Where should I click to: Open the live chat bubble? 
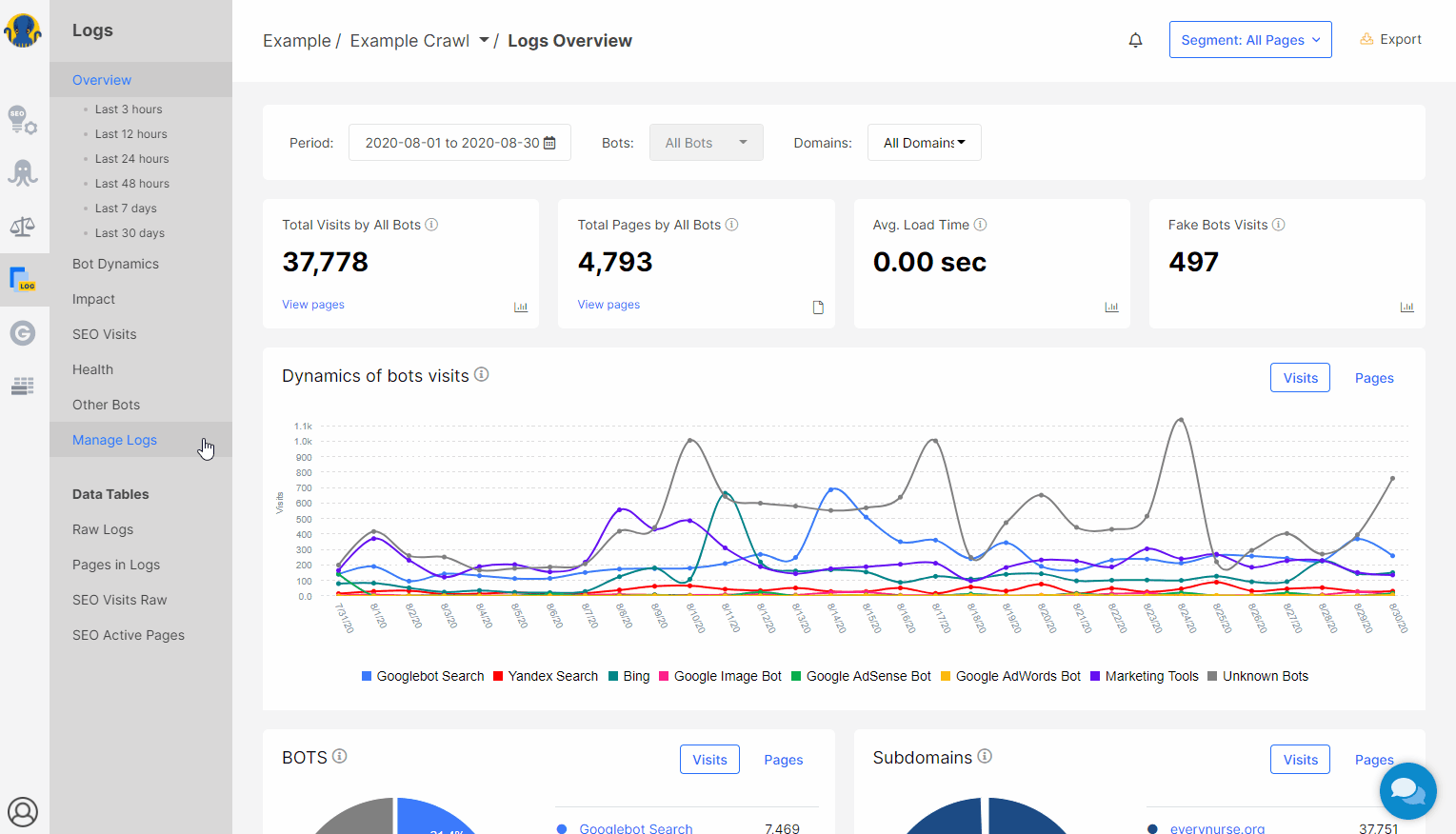coord(1407,790)
